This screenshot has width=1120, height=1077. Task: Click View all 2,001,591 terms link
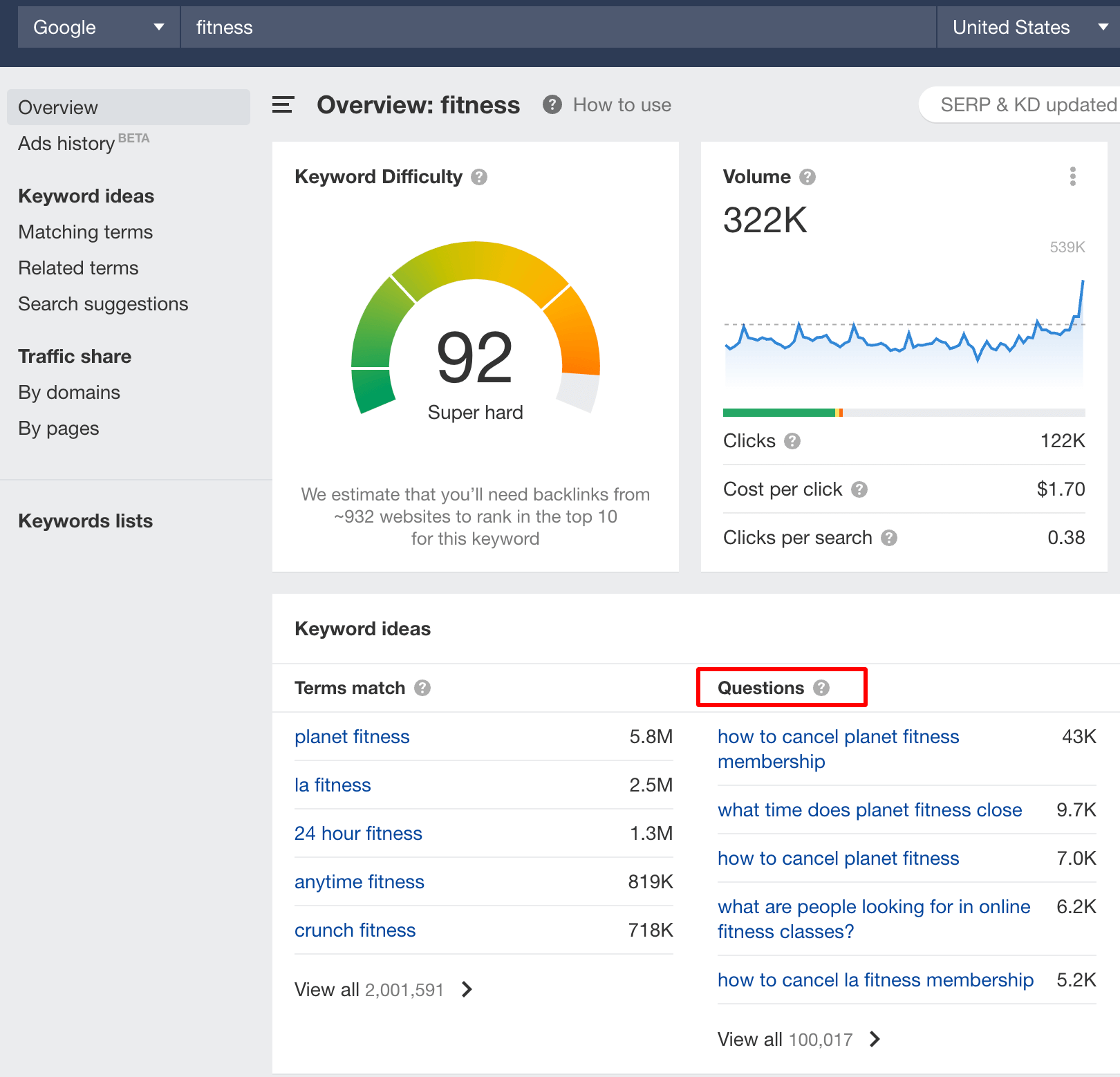click(369, 990)
